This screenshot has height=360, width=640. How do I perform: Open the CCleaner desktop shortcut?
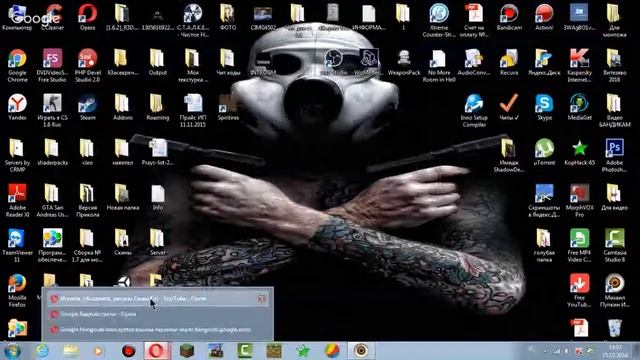[53, 17]
